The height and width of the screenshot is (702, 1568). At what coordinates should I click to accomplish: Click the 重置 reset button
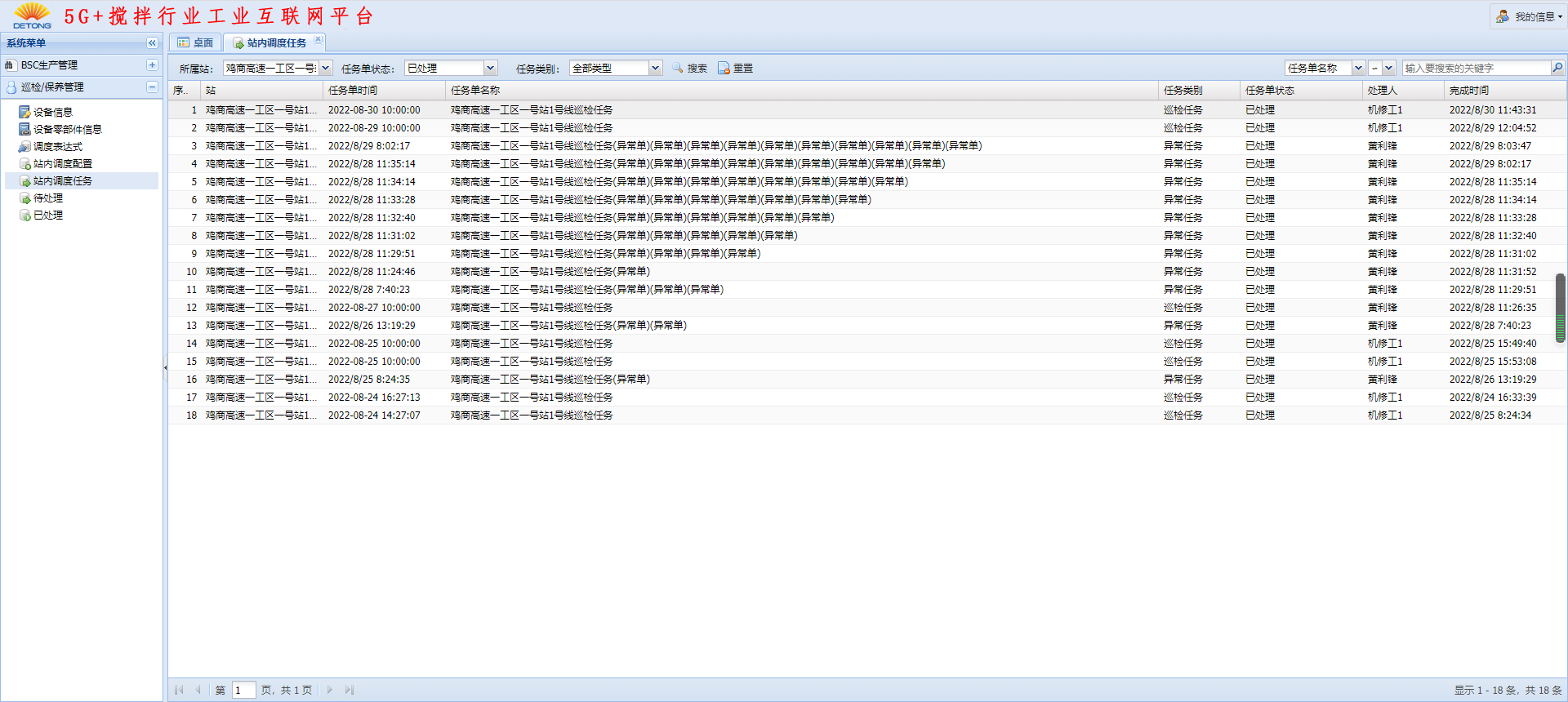click(x=735, y=69)
